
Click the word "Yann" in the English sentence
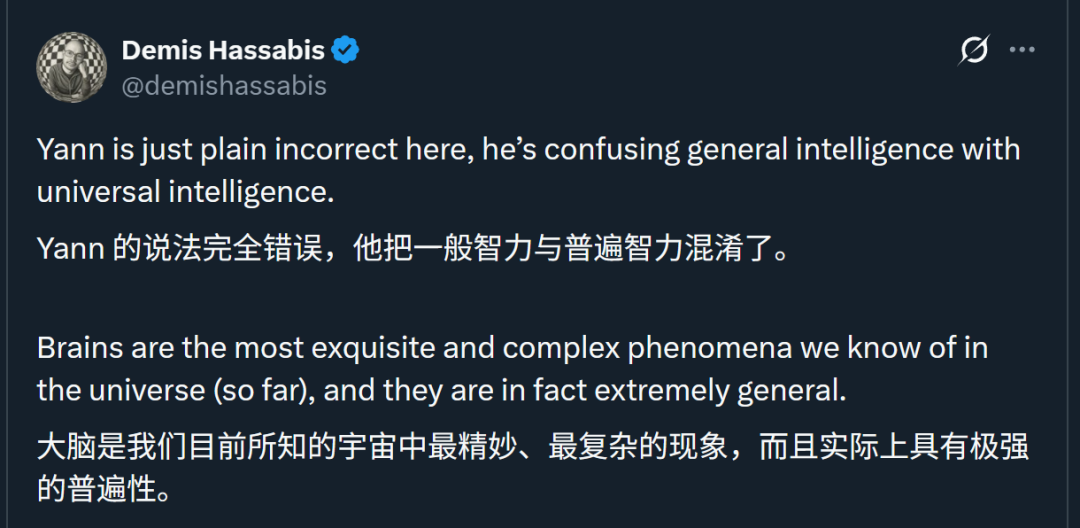click(x=70, y=150)
